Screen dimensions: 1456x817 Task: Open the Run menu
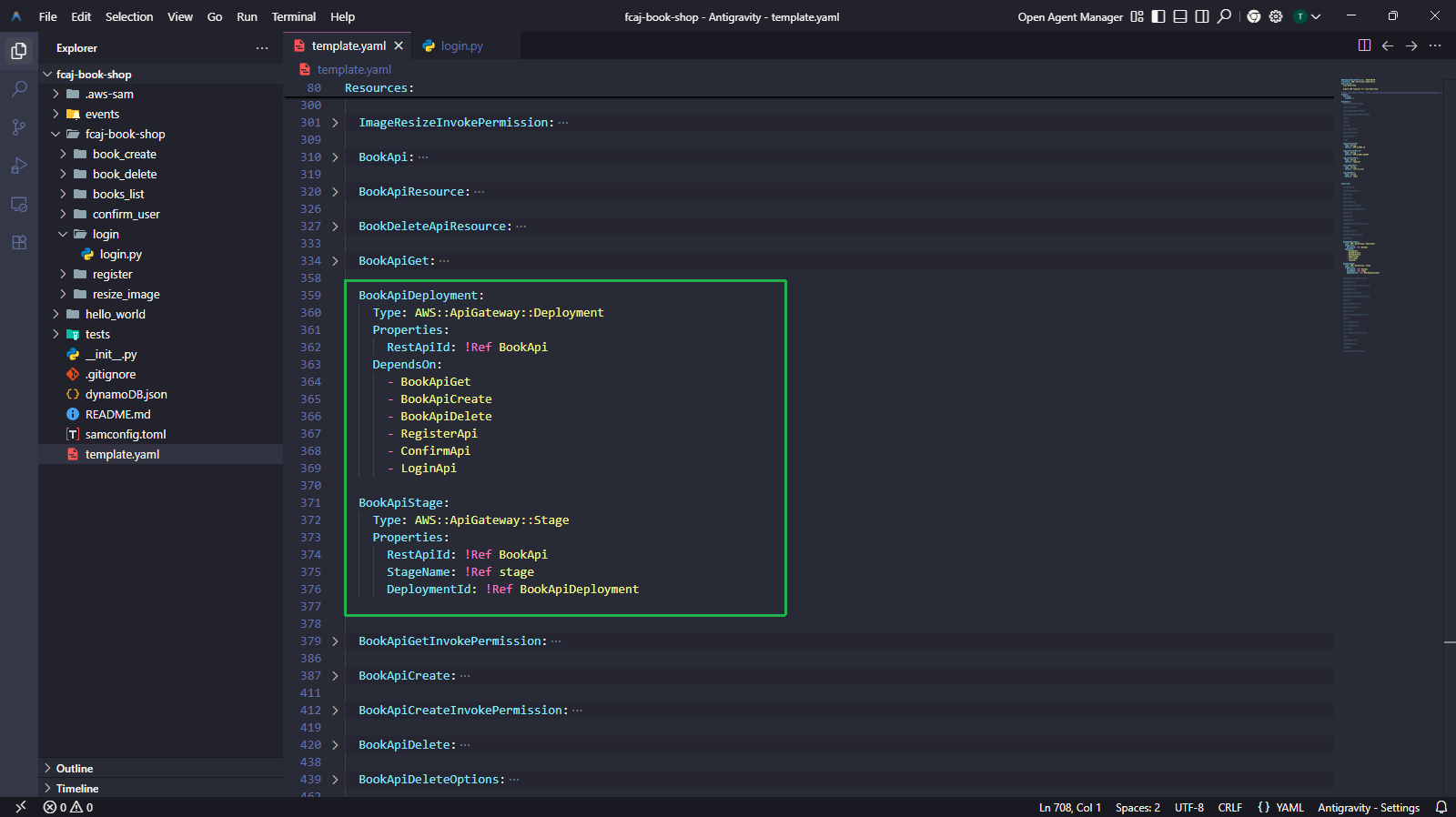[247, 16]
